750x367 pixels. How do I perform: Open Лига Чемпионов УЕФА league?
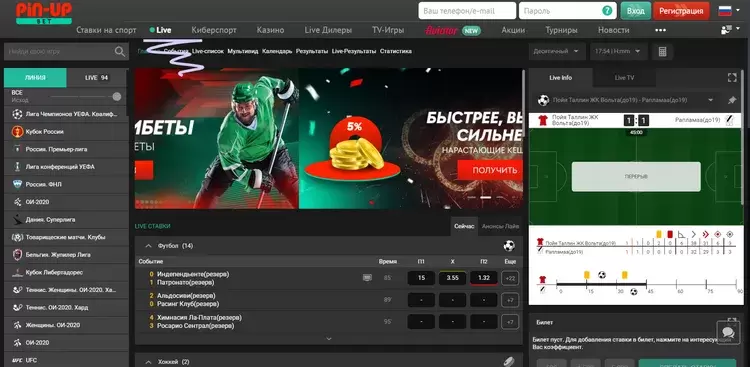(x=66, y=114)
